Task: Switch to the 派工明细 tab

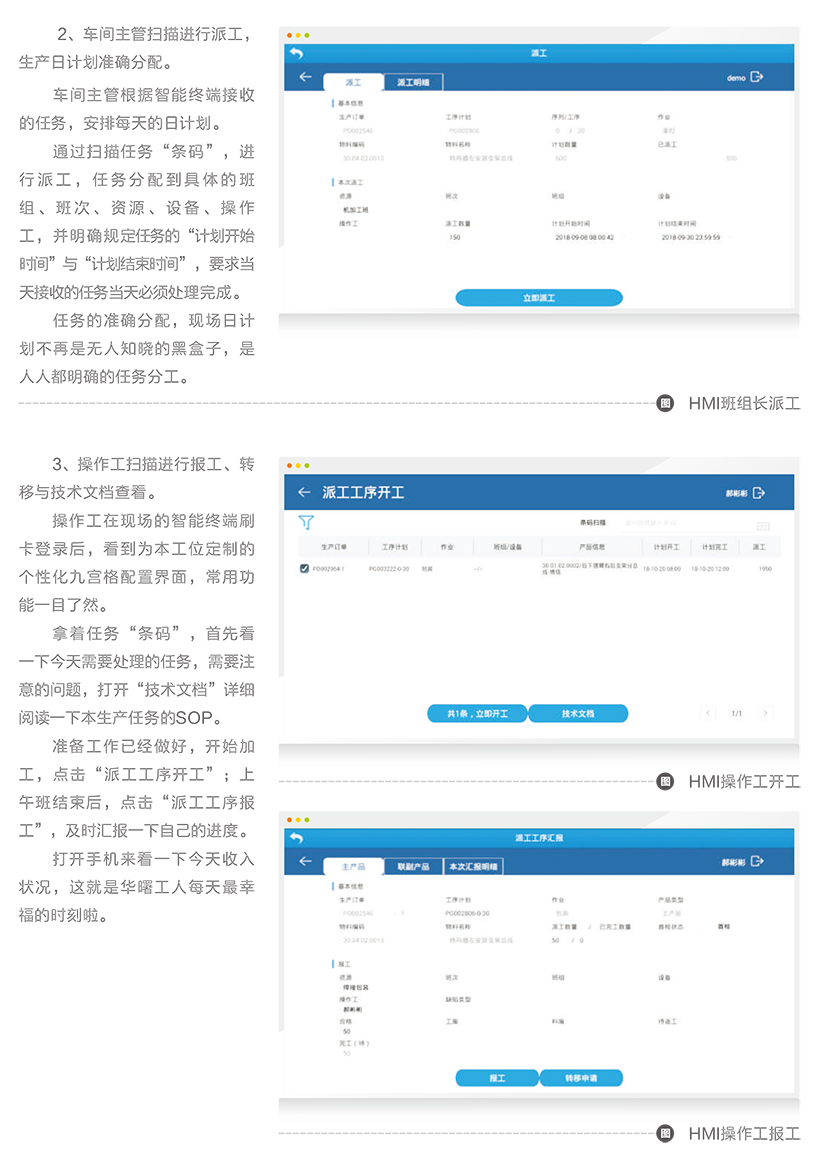Action: 412,83
